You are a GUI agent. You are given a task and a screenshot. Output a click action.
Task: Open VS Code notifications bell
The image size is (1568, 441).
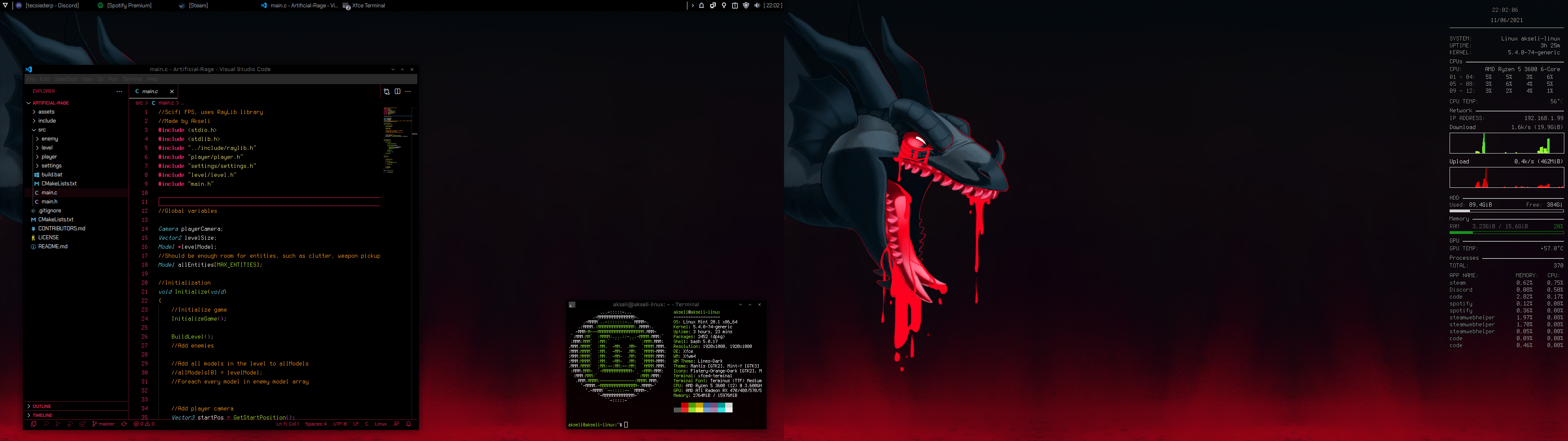point(408,424)
